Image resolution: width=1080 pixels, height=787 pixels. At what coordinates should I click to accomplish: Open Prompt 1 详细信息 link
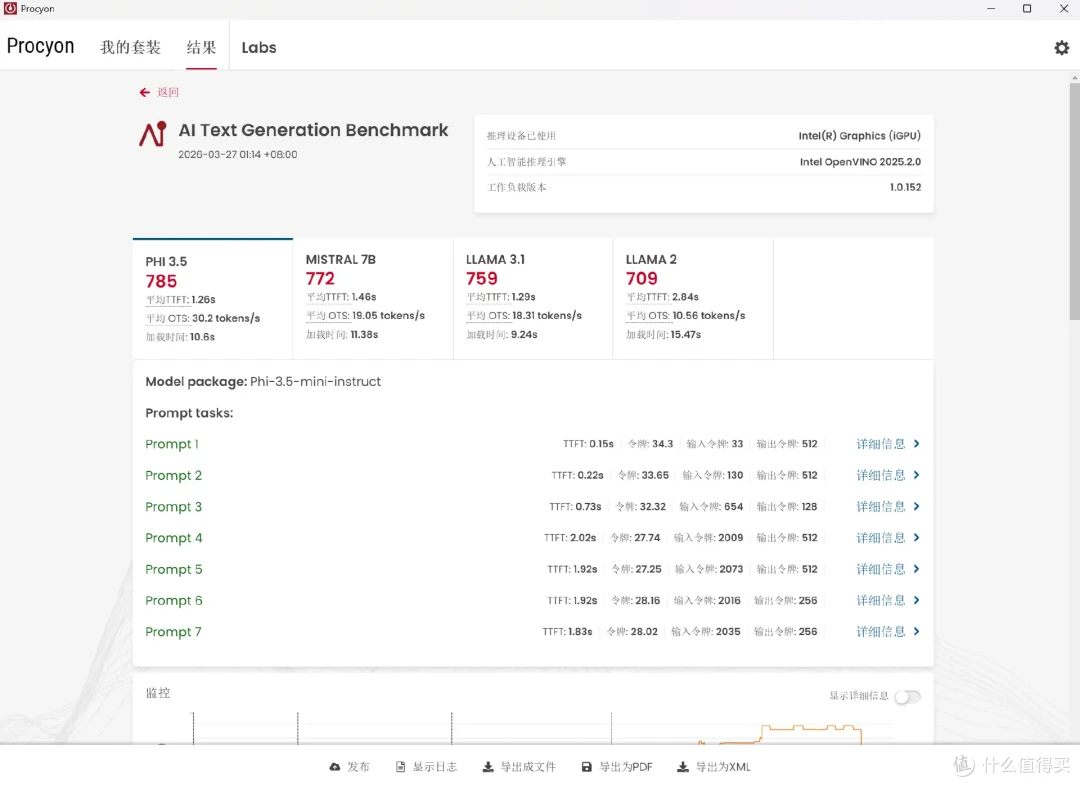[880, 444]
